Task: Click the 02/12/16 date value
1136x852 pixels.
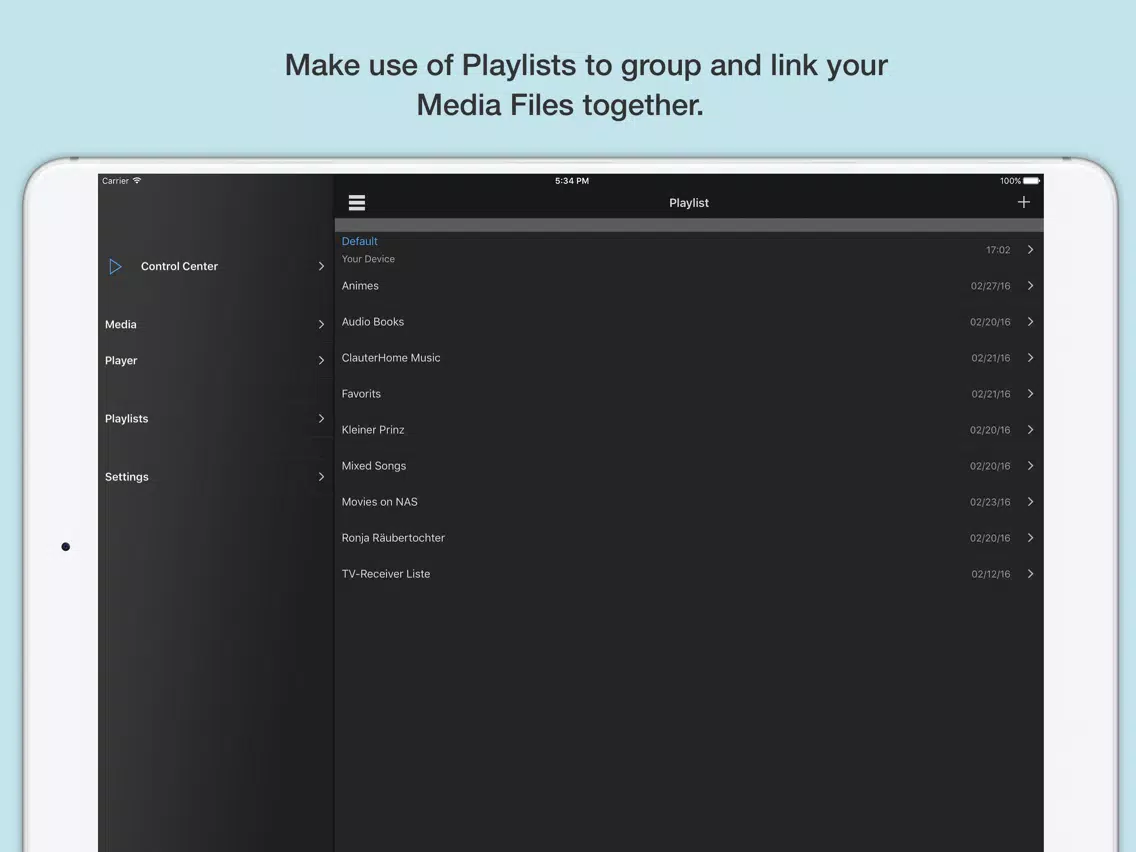Action: 990,575
